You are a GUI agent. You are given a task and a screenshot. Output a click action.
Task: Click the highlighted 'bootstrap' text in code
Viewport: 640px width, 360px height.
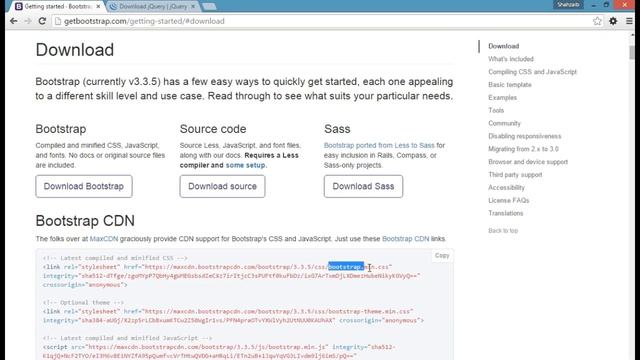tap(346, 267)
